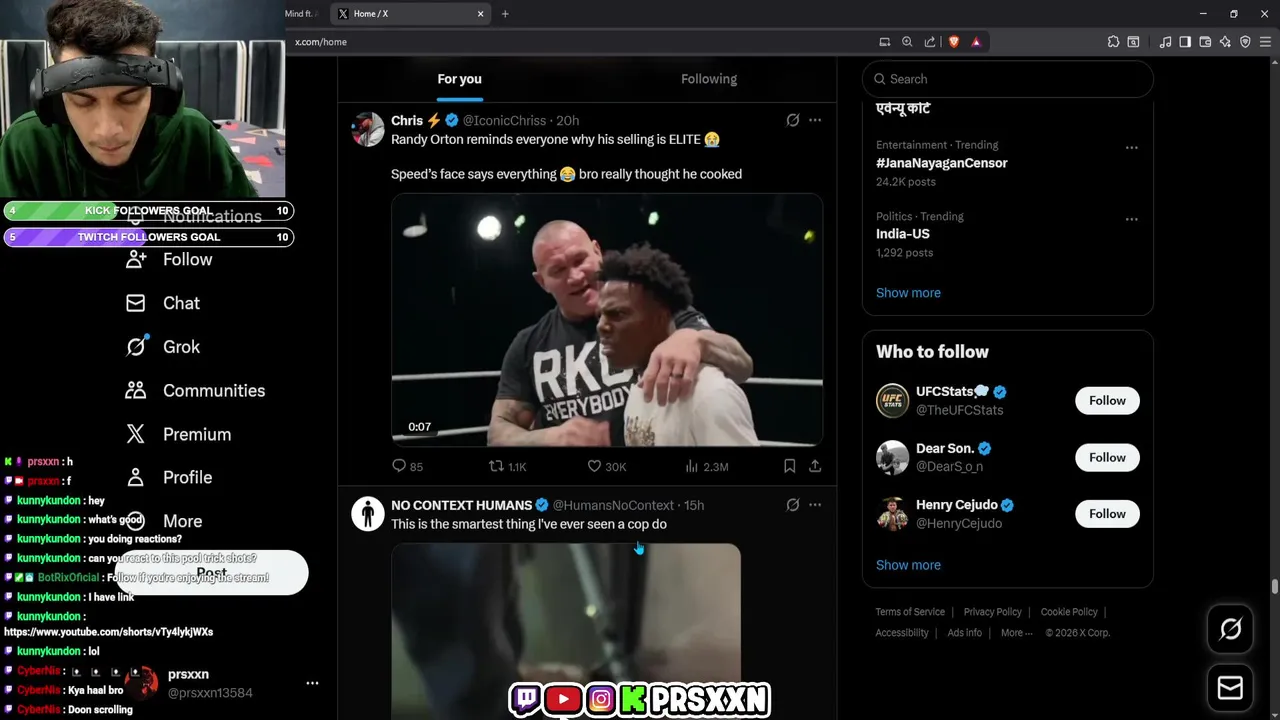Open Grok in X sidebar
Screen dimensions: 1280x720
pyautogui.click(x=162, y=347)
